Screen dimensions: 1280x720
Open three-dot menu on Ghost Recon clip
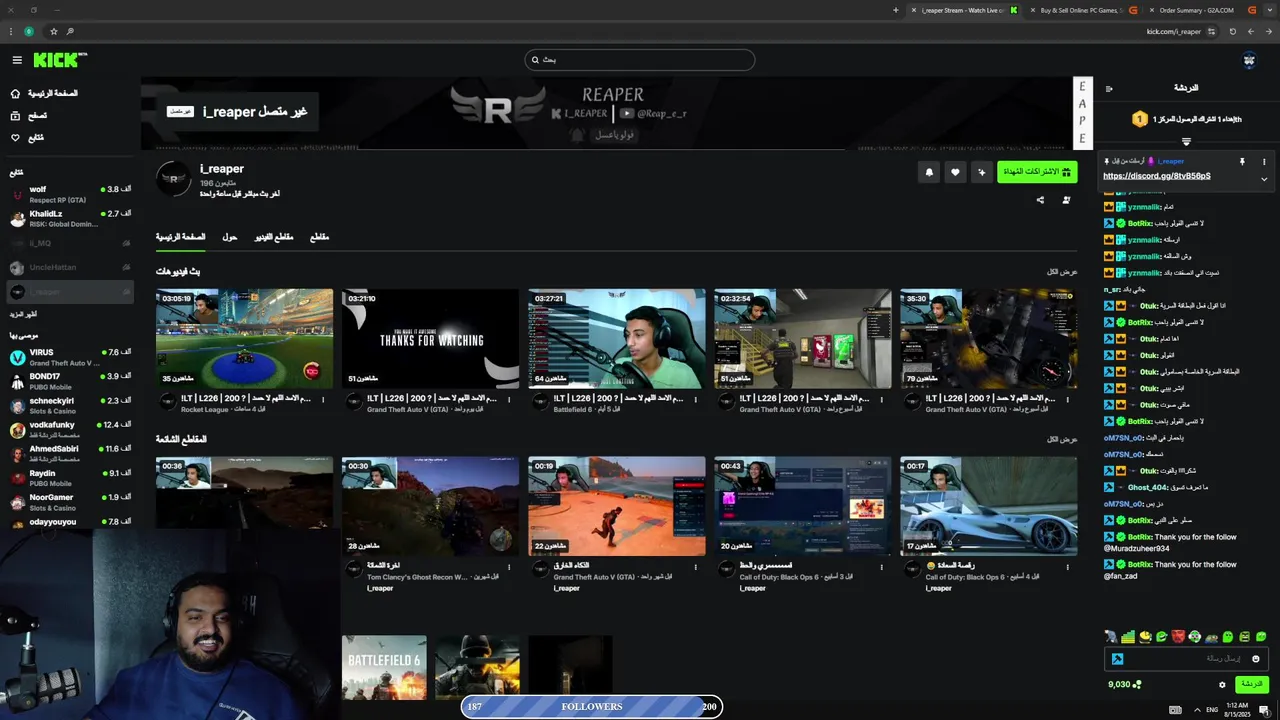pos(509,567)
